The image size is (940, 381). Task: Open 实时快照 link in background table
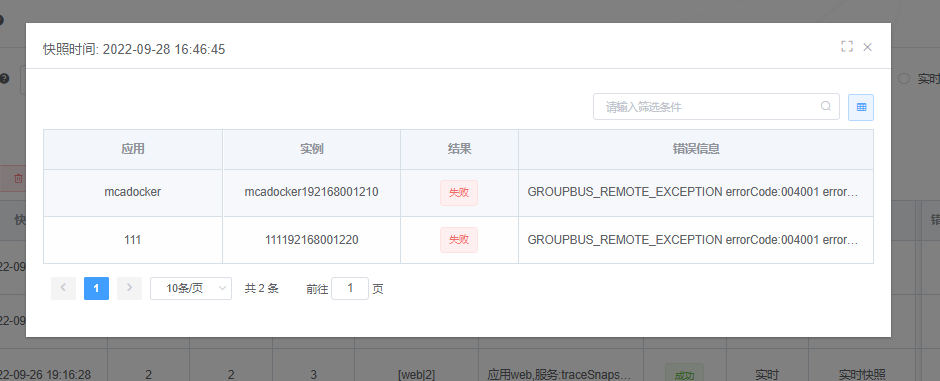click(862, 374)
